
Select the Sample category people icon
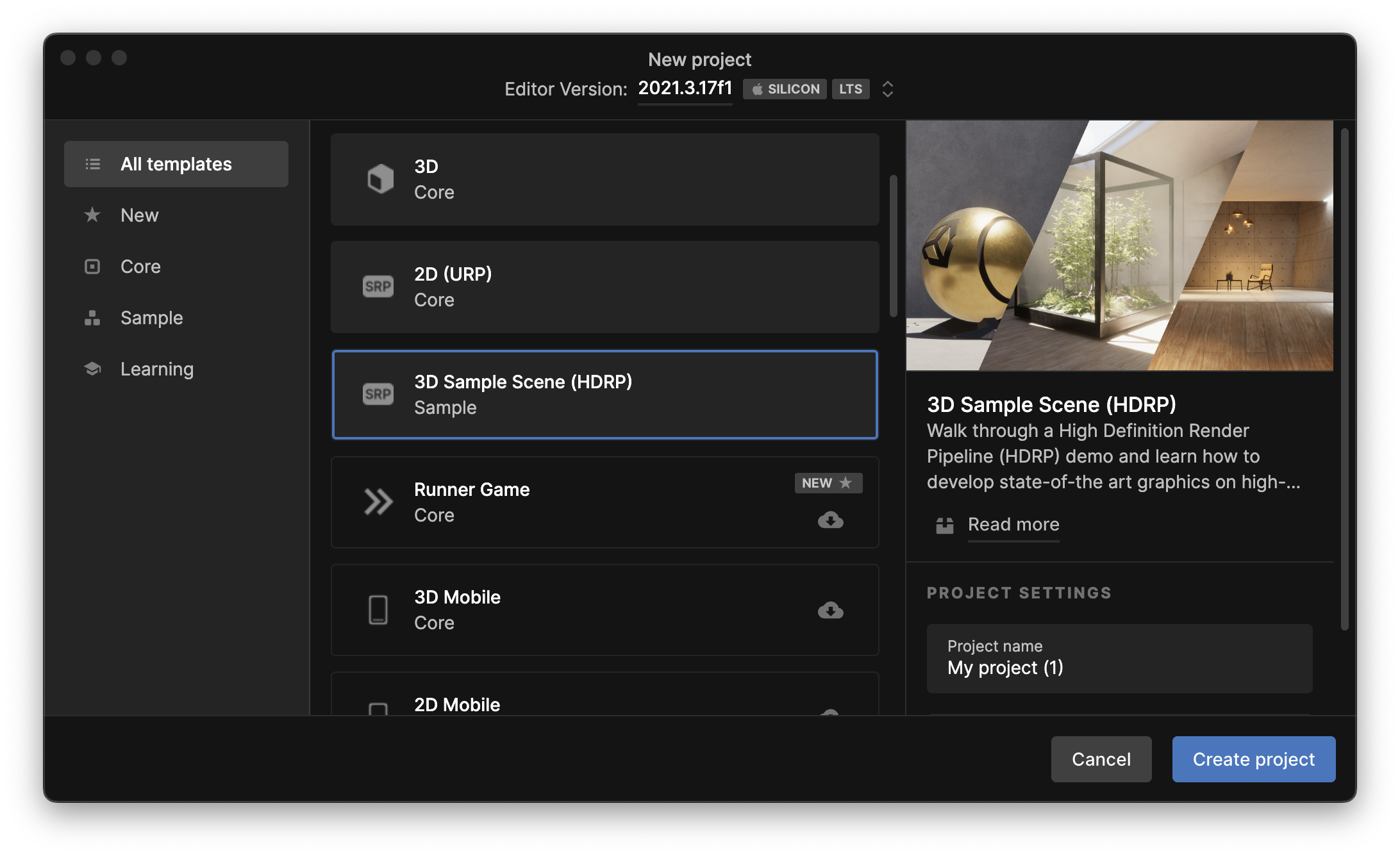93,316
